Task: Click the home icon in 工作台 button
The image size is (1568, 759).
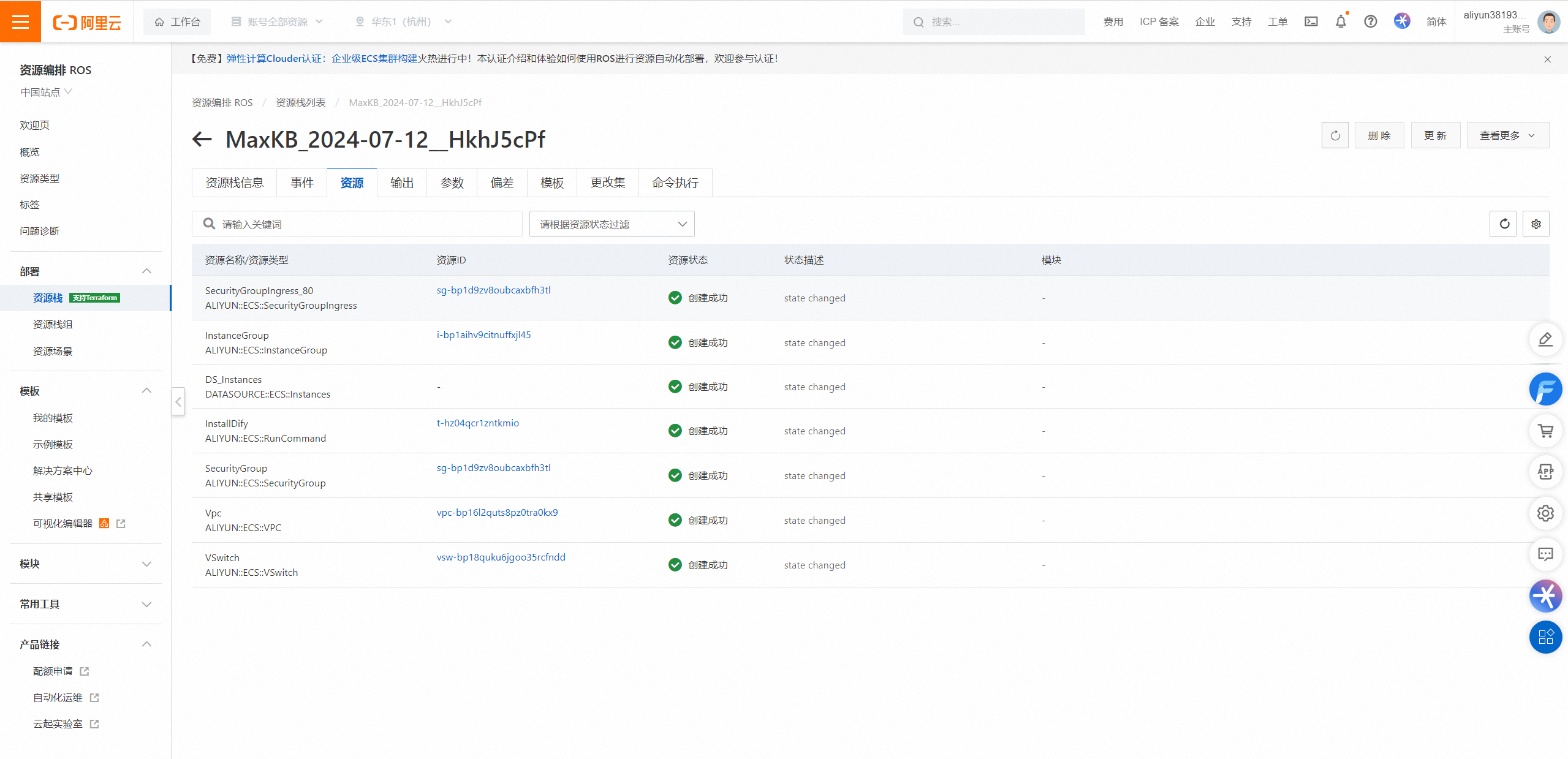Action: click(159, 22)
